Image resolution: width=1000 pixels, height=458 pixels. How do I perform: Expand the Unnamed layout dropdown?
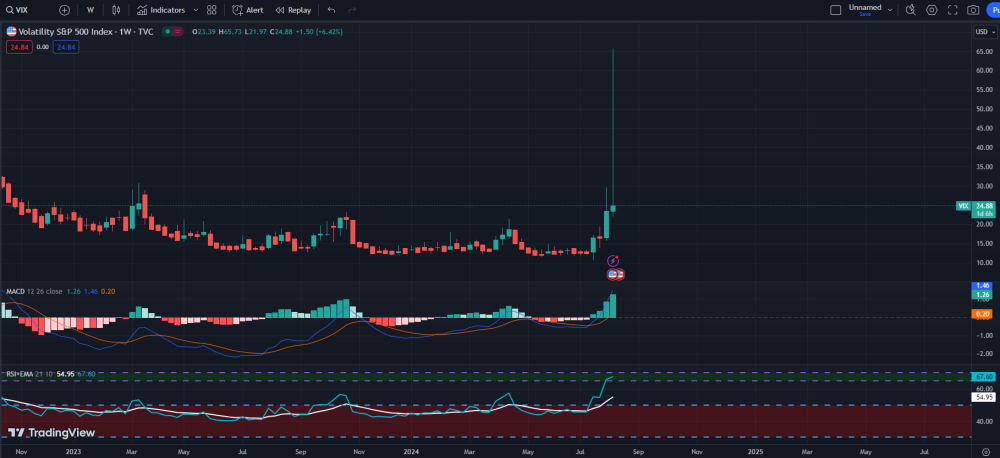889,10
